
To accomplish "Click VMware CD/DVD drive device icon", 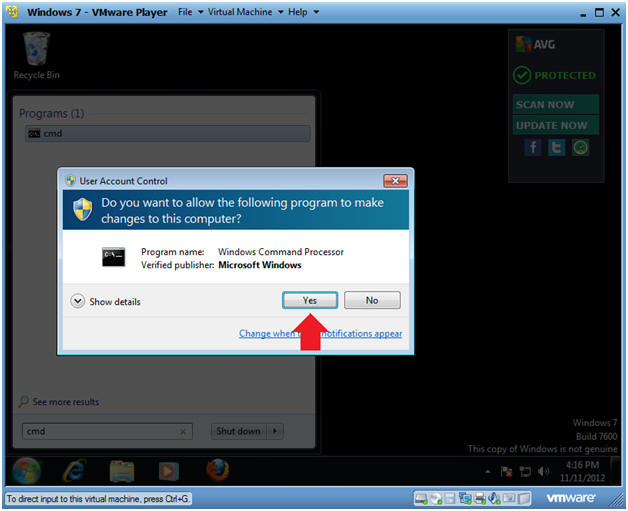I will coord(436,499).
